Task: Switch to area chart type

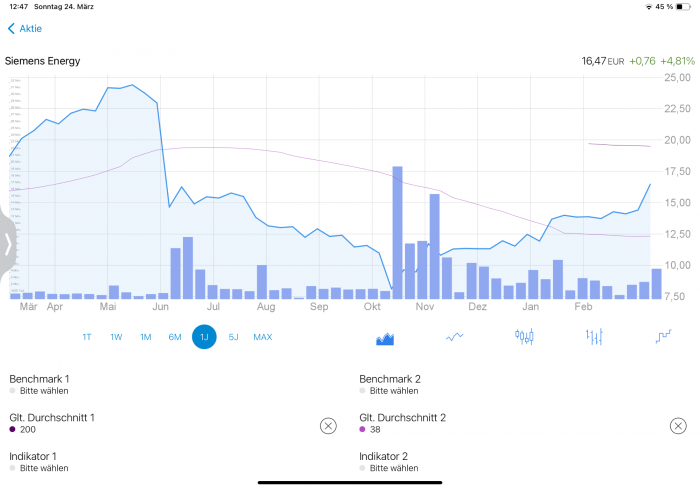Action: [385, 338]
